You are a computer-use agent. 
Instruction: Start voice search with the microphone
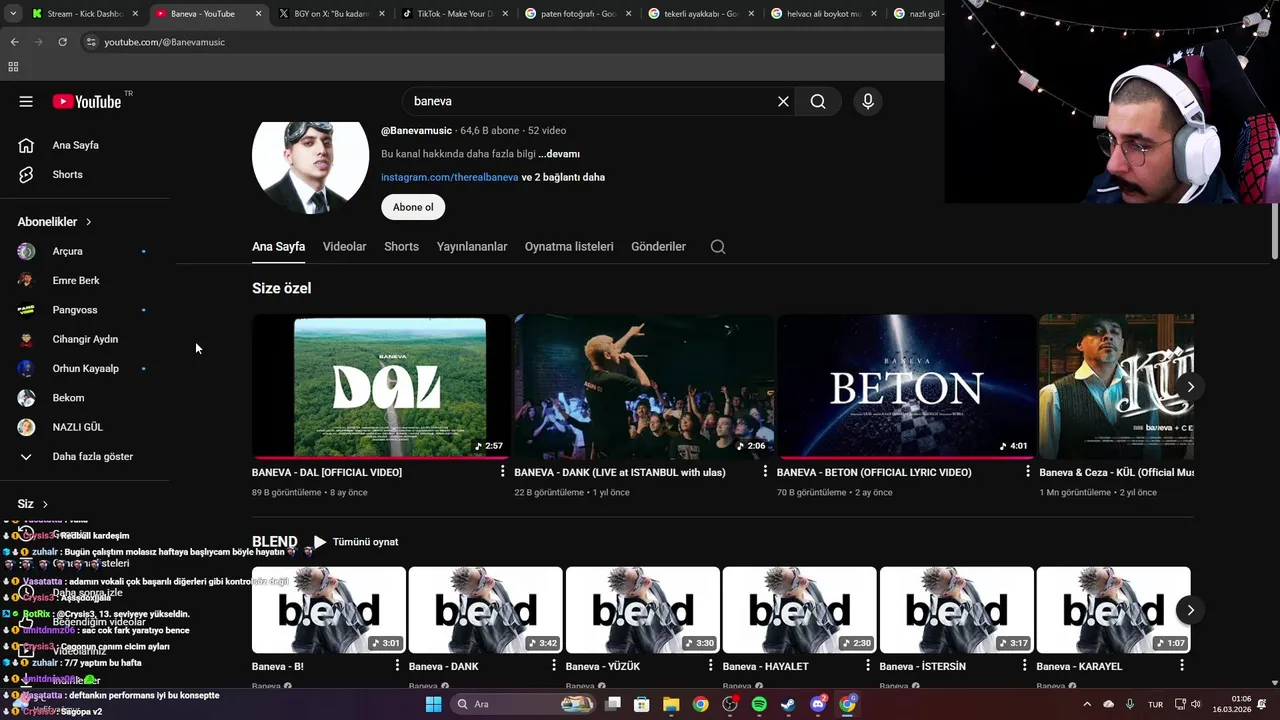tap(867, 101)
